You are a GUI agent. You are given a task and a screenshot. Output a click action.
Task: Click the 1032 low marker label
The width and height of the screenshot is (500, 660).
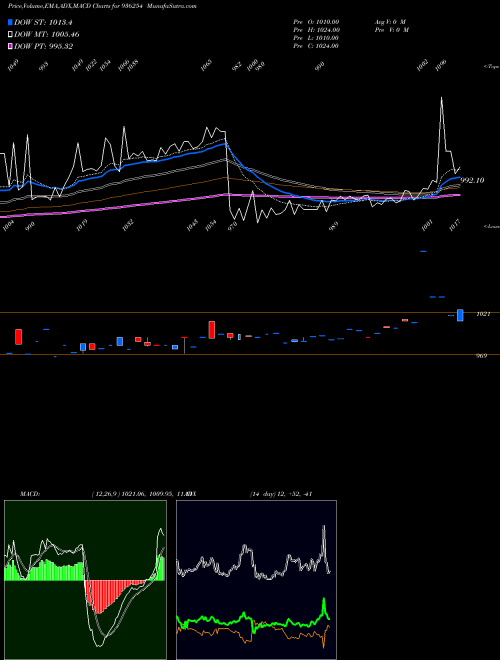tap(128, 225)
